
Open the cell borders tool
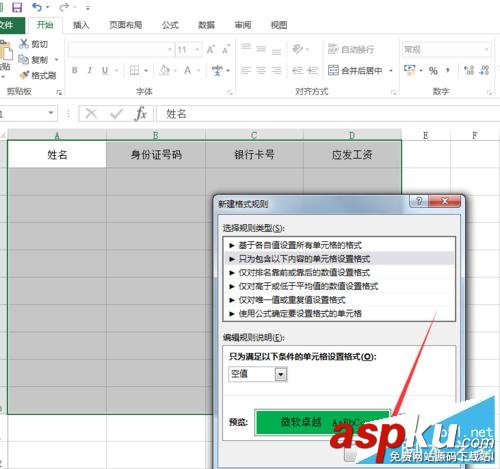pos(134,70)
